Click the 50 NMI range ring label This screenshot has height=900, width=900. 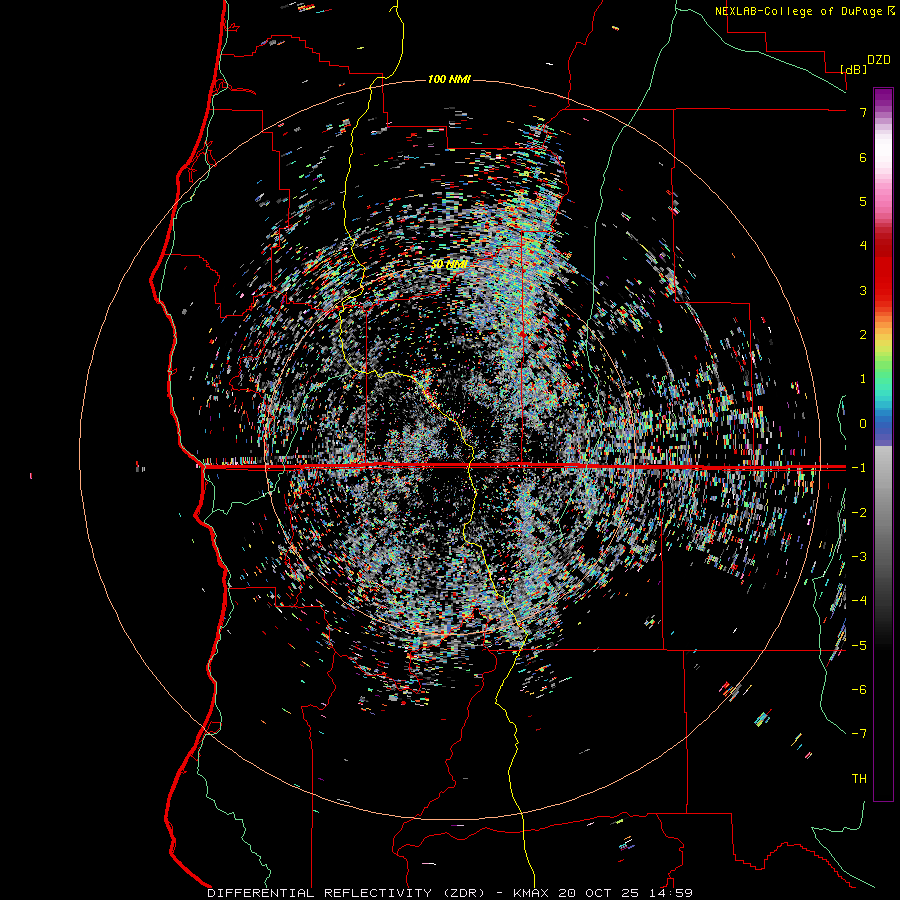coord(449,264)
